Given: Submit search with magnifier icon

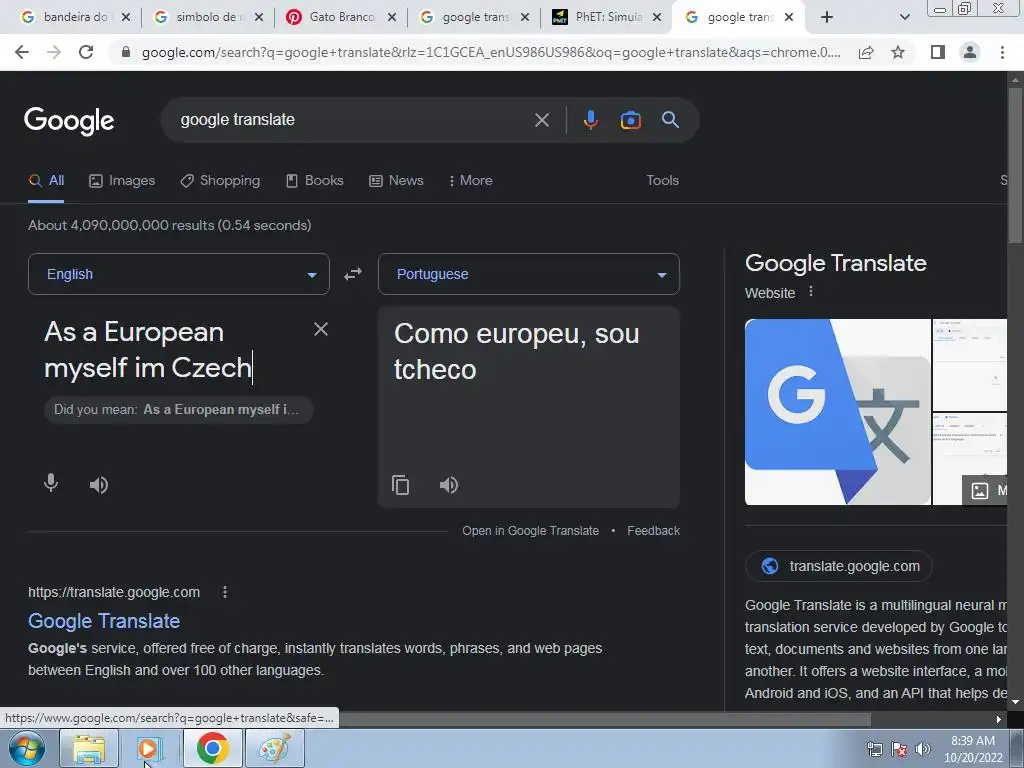Looking at the screenshot, I should coord(670,120).
